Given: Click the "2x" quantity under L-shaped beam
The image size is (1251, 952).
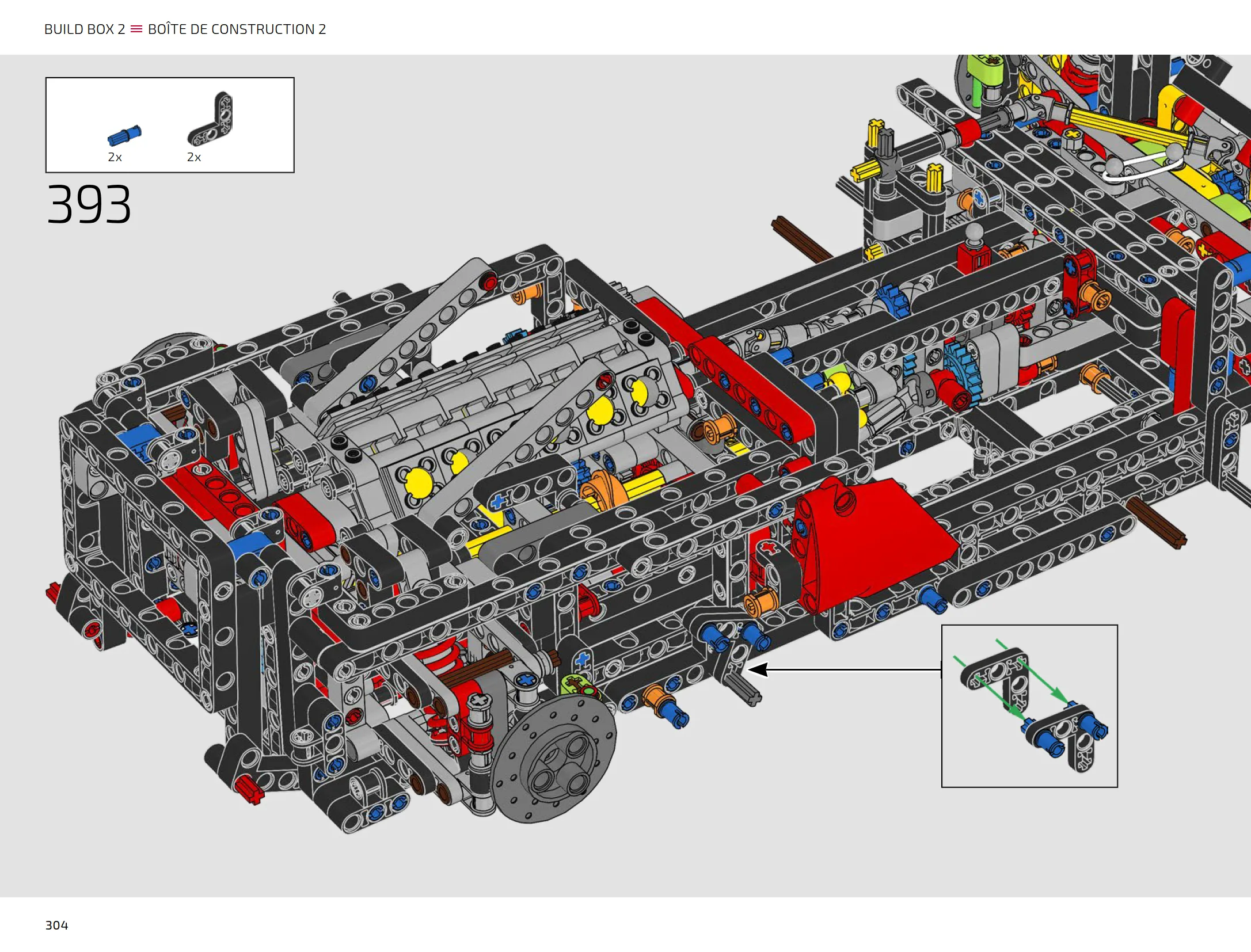Looking at the screenshot, I should 194,157.
